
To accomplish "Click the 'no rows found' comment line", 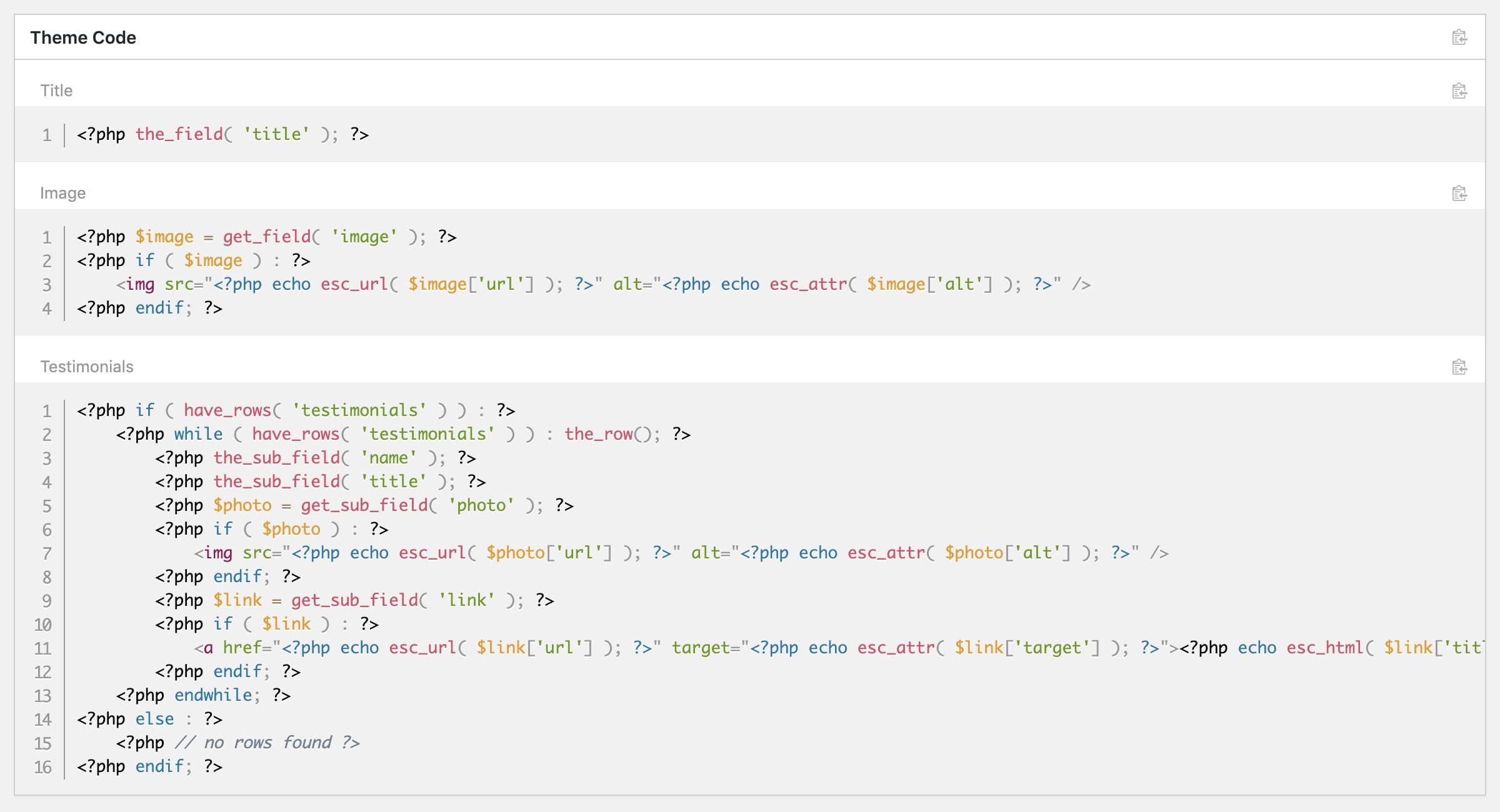I will point(237,743).
